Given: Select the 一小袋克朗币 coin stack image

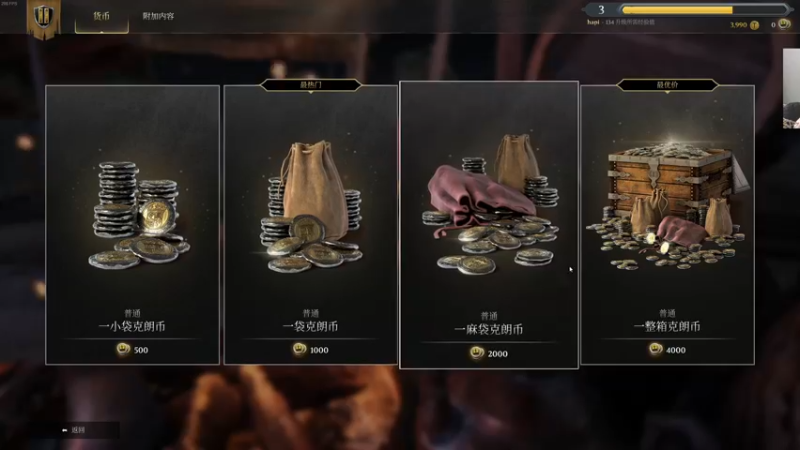Looking at the screenshot, I should (x=138, y=215).
